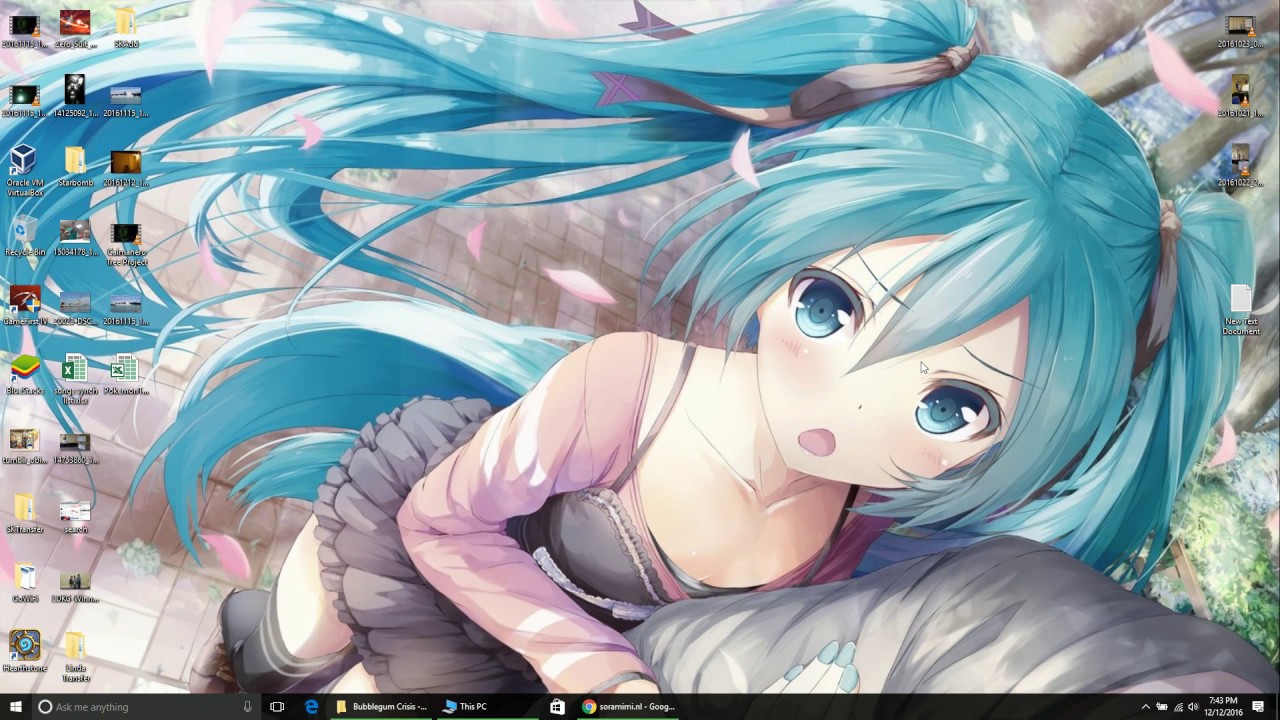The height and width of the screenshot is (720, 1280).
Task: Select the Caimanero Tree Project video file
Action: 125,245
